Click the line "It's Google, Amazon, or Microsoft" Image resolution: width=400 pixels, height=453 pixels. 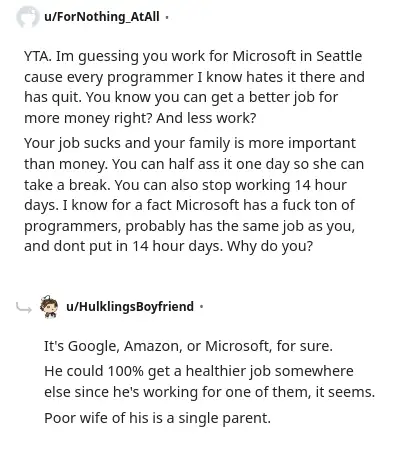[x=188, y=346]
